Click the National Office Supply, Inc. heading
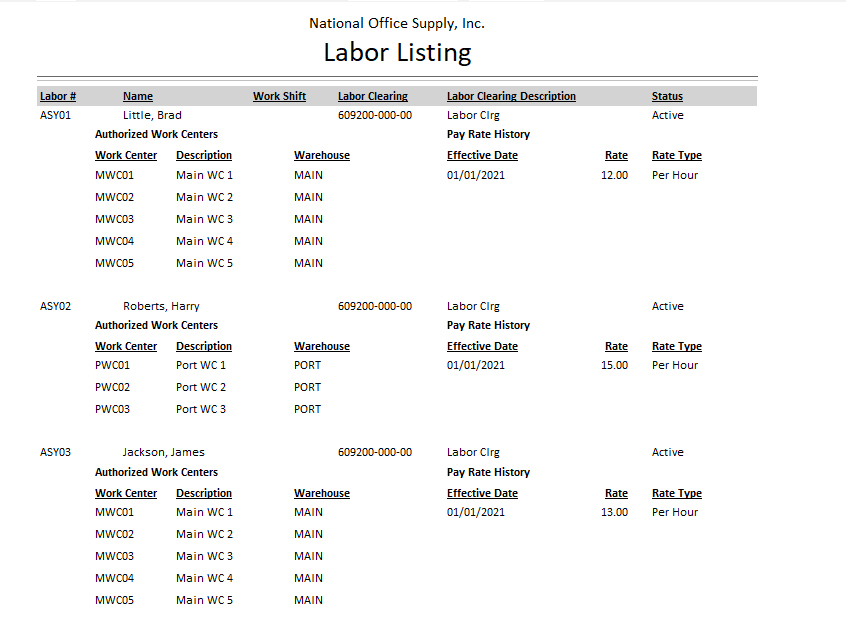The width and height of the screenshot is (846, 631). [397, 23]
